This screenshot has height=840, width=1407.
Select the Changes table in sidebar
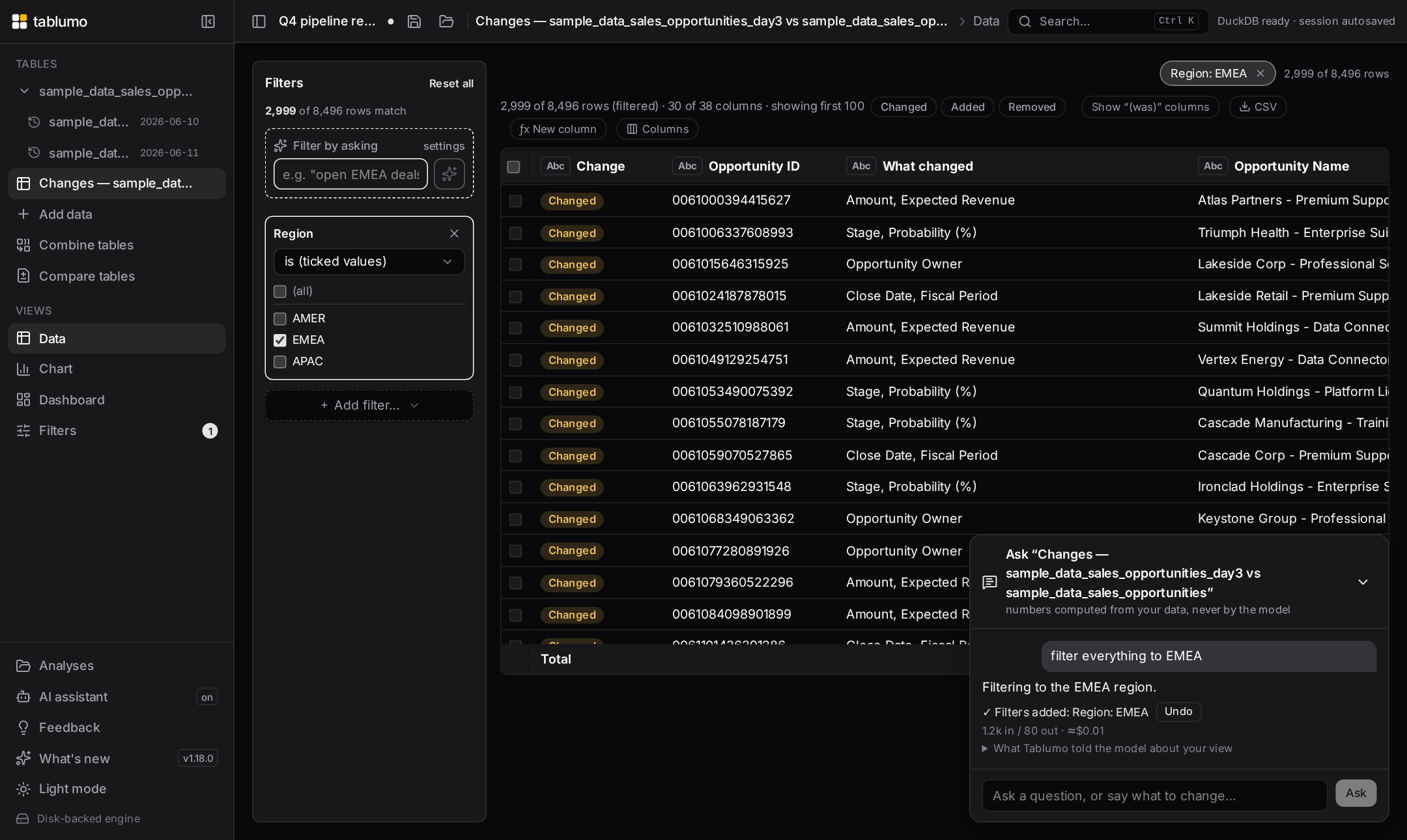(117, 184)
